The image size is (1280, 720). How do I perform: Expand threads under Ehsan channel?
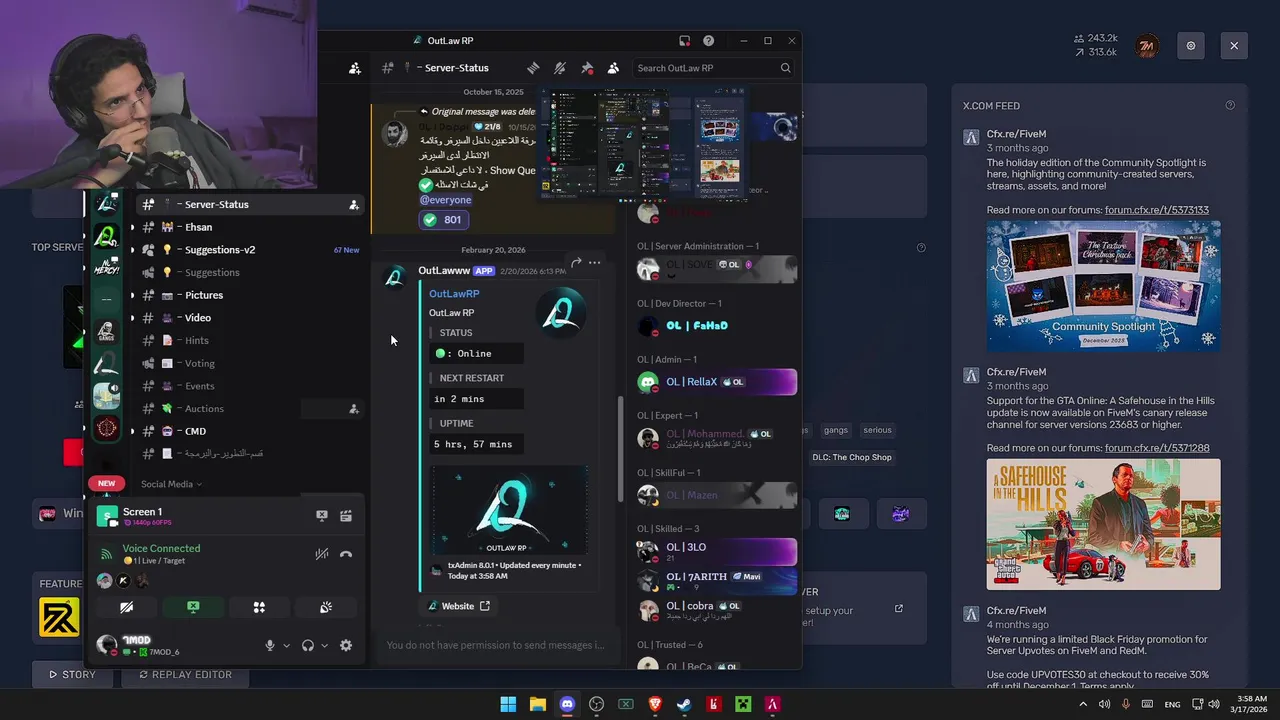132,227
